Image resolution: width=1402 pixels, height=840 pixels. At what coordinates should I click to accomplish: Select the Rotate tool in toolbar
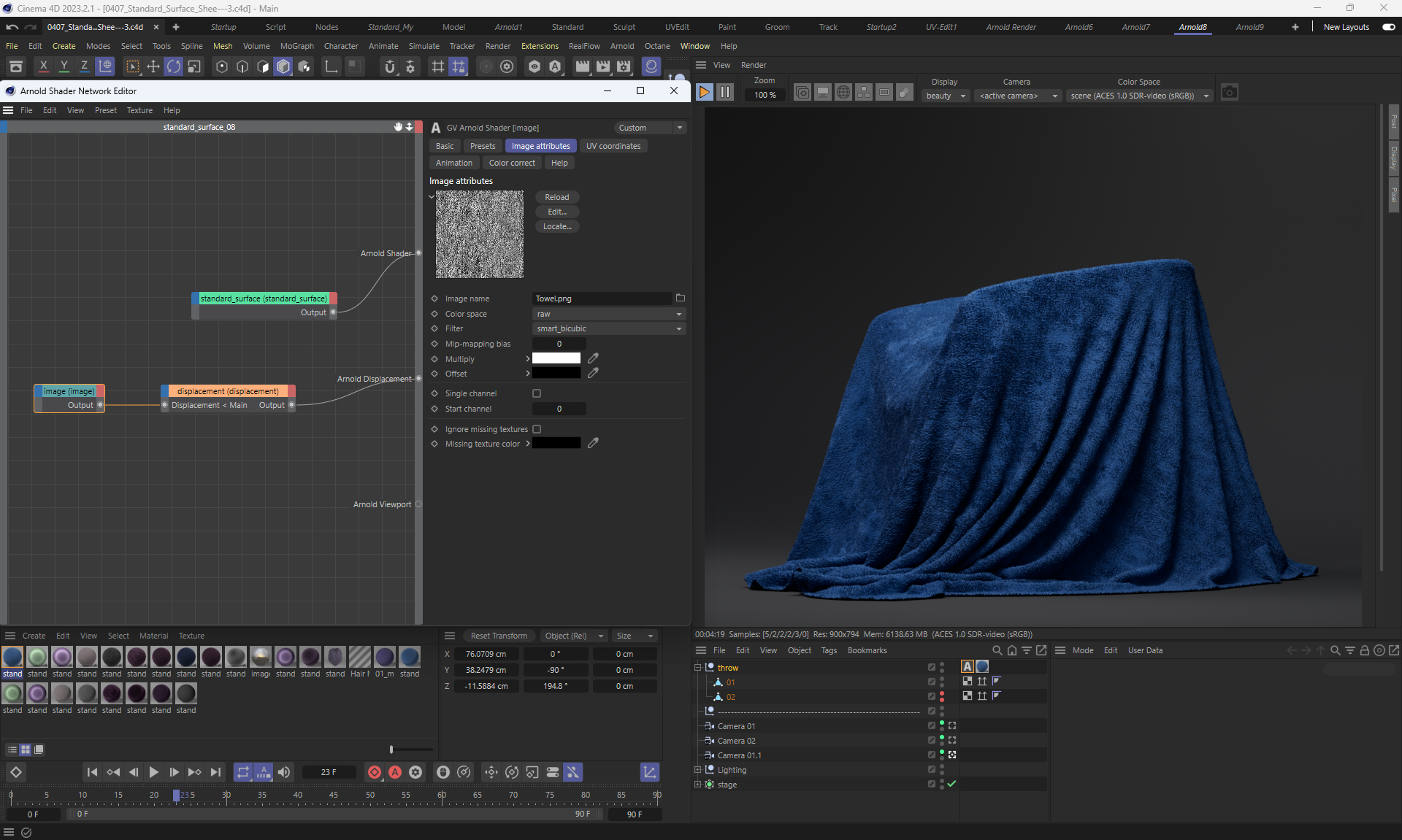coord(174,67)
